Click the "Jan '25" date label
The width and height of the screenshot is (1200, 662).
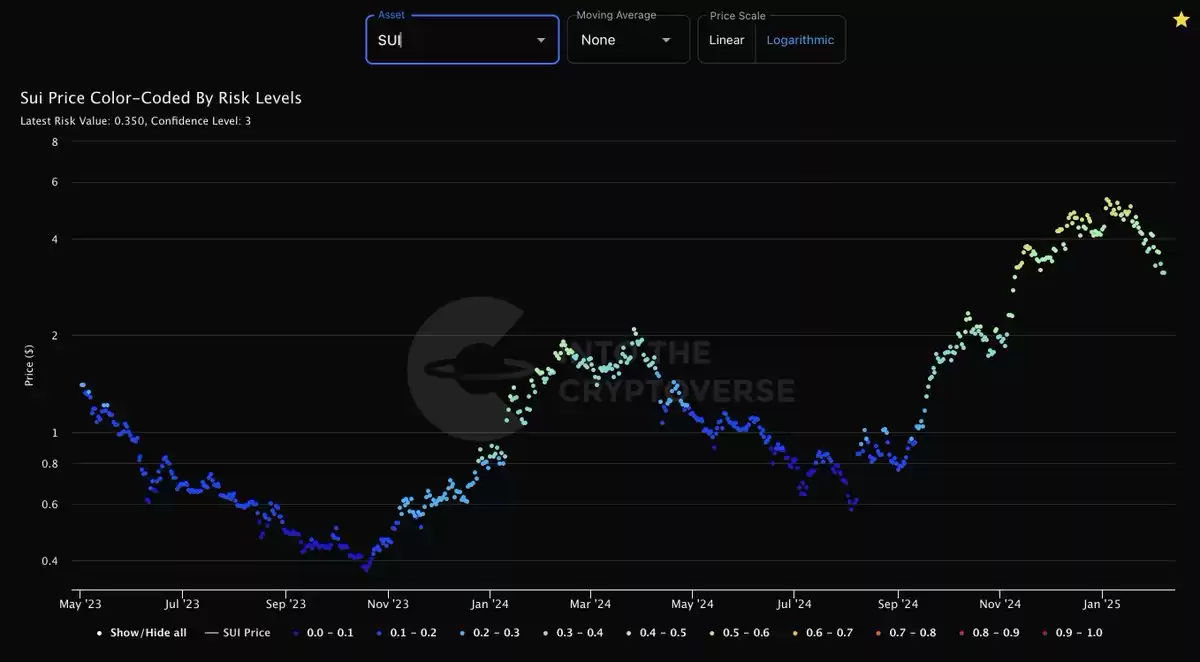pyautogui.click(x=1102, y=604)
